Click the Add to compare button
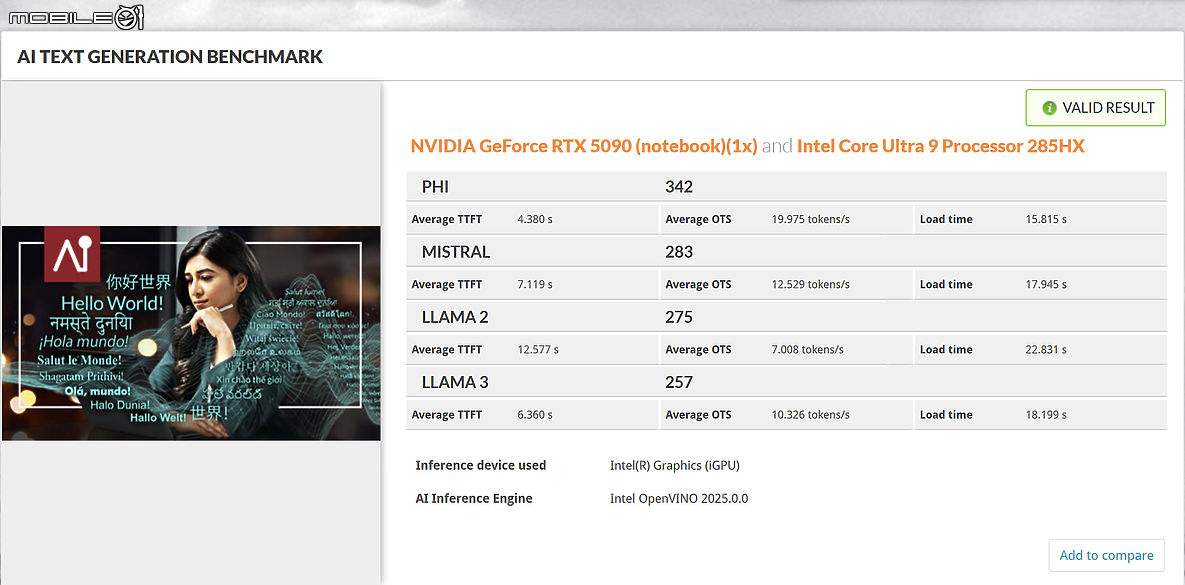 click(x=1106, y=556)
